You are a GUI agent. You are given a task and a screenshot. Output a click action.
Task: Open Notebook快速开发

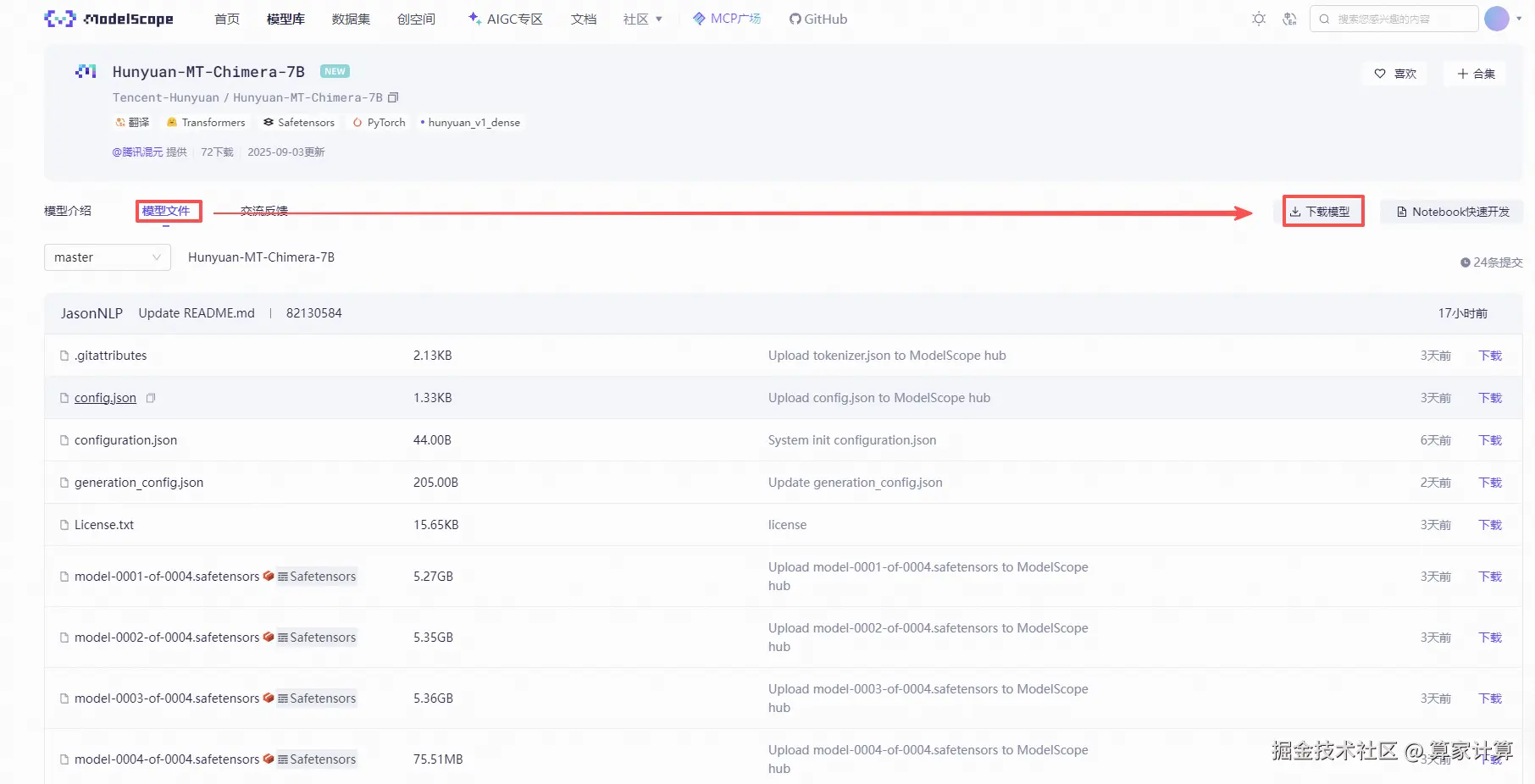pos(1452,212)
